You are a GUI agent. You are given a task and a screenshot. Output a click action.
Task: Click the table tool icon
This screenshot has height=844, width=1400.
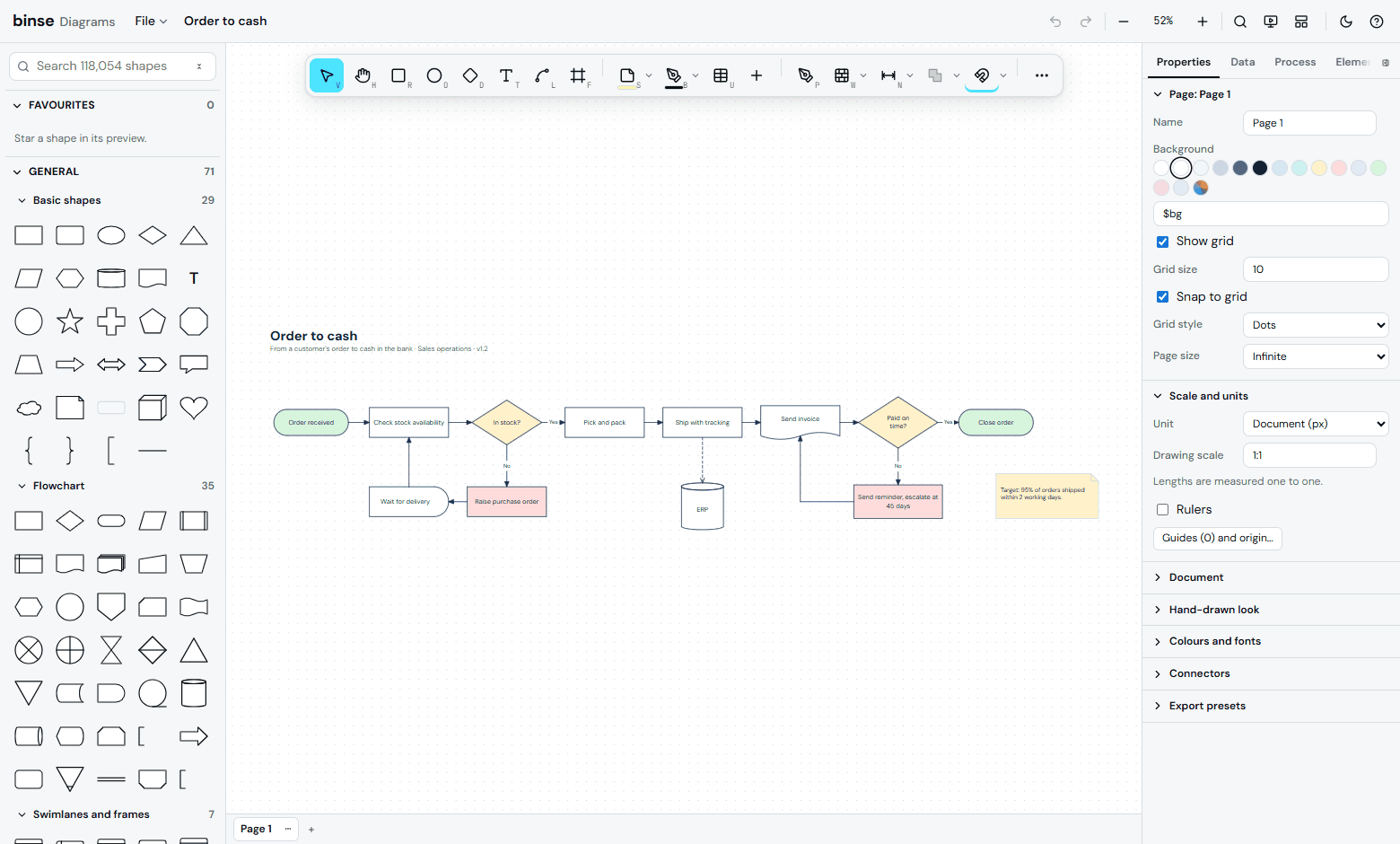(721, 75)
